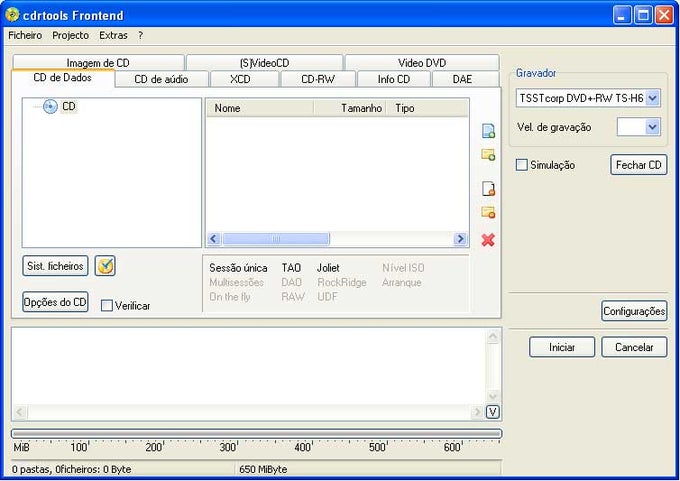Click the log scroll down arrow
The height and width of the screenshot is (481, 680).
(493, 396)
